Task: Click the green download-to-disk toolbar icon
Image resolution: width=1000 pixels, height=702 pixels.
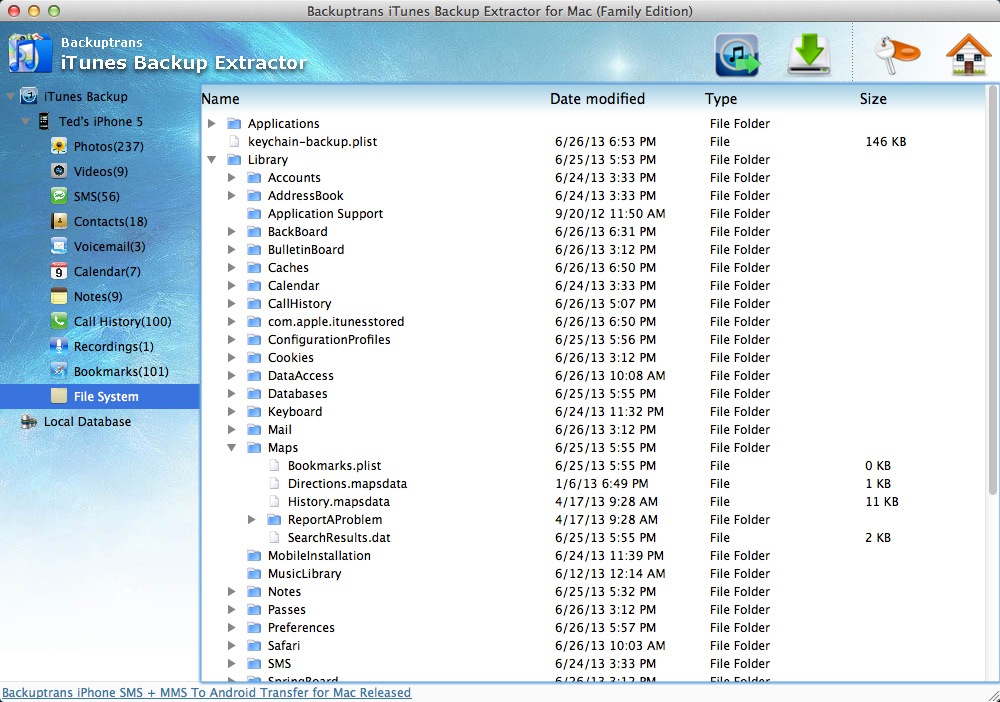Action: click(x=809, y=55)
